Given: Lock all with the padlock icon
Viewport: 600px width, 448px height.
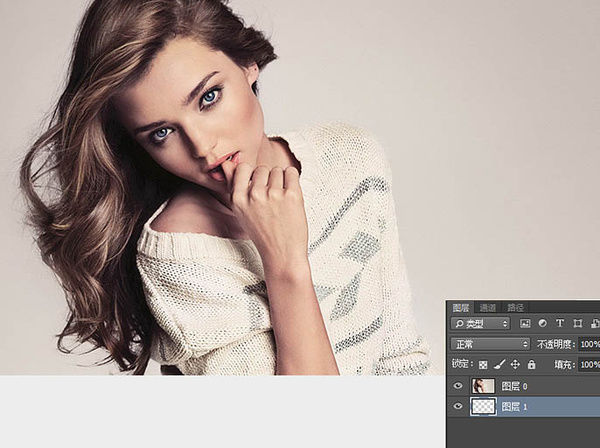Looking at the screenshot, I should click(x=532, y=364).
